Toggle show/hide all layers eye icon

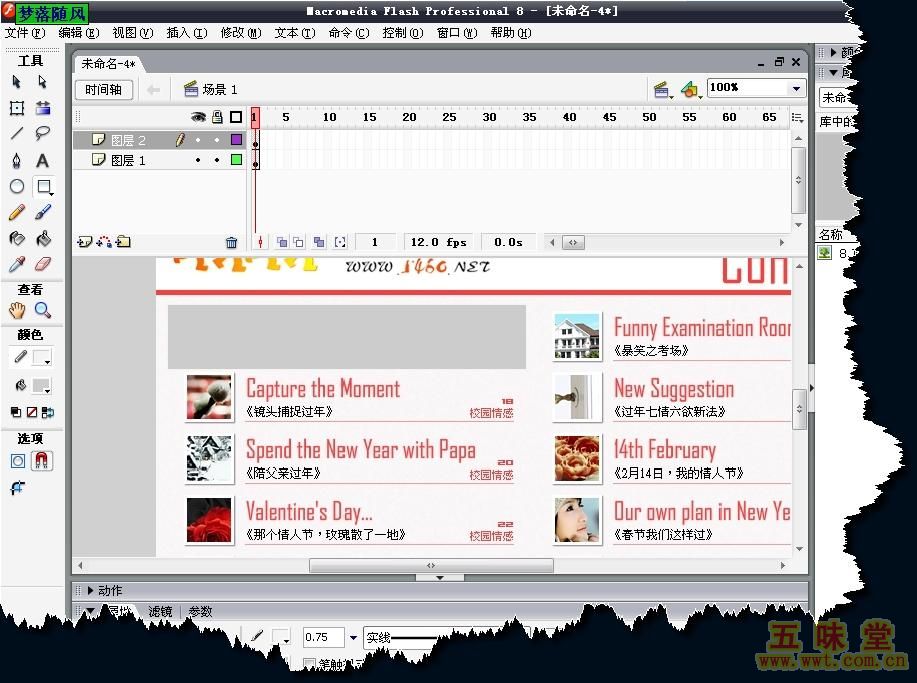pyautogui.click(x=198, y=117)
